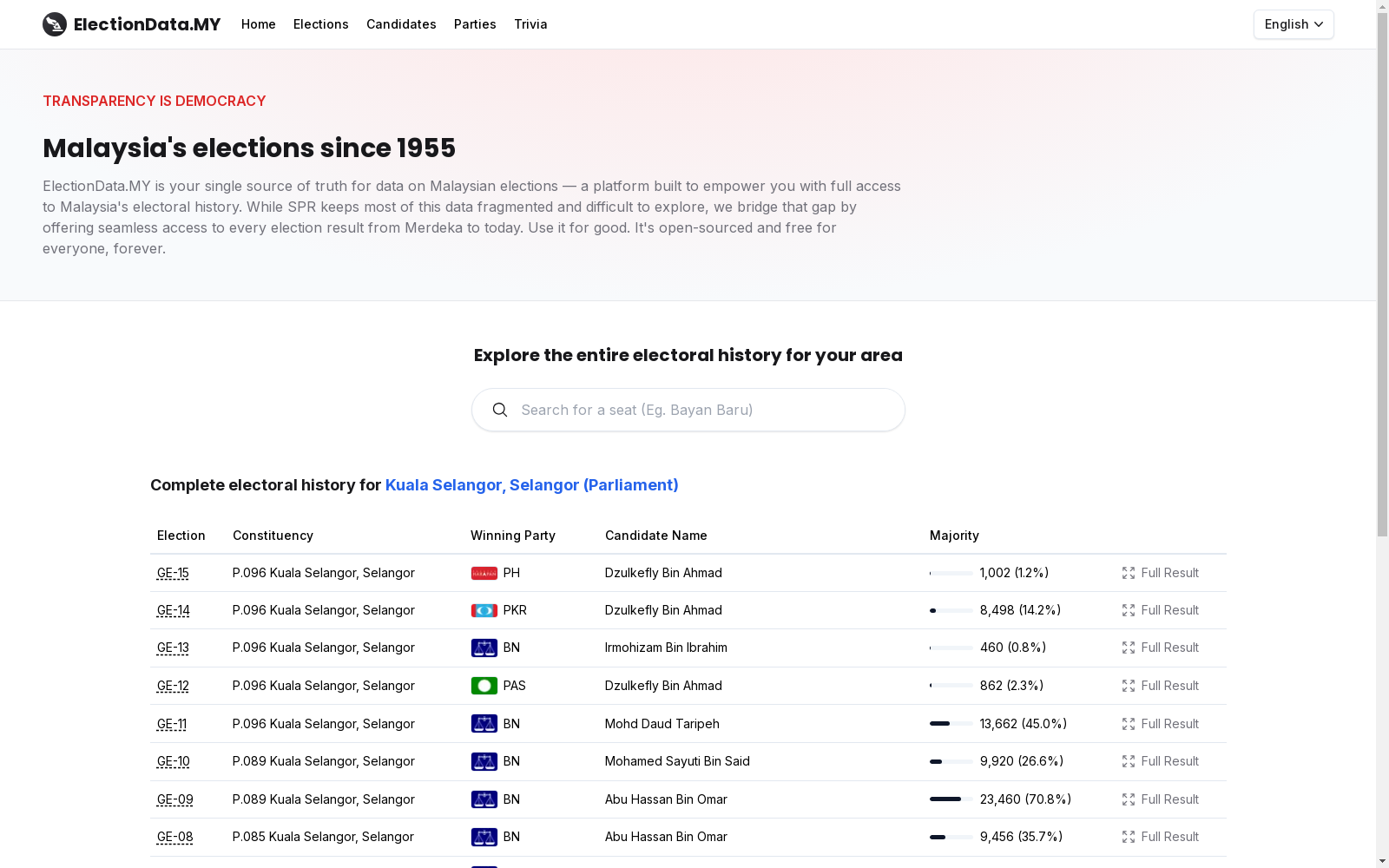The image size is (1389, 868).
Task: Click majority value 8,498 (14.2%)
Action: [x=1021, y=610]
